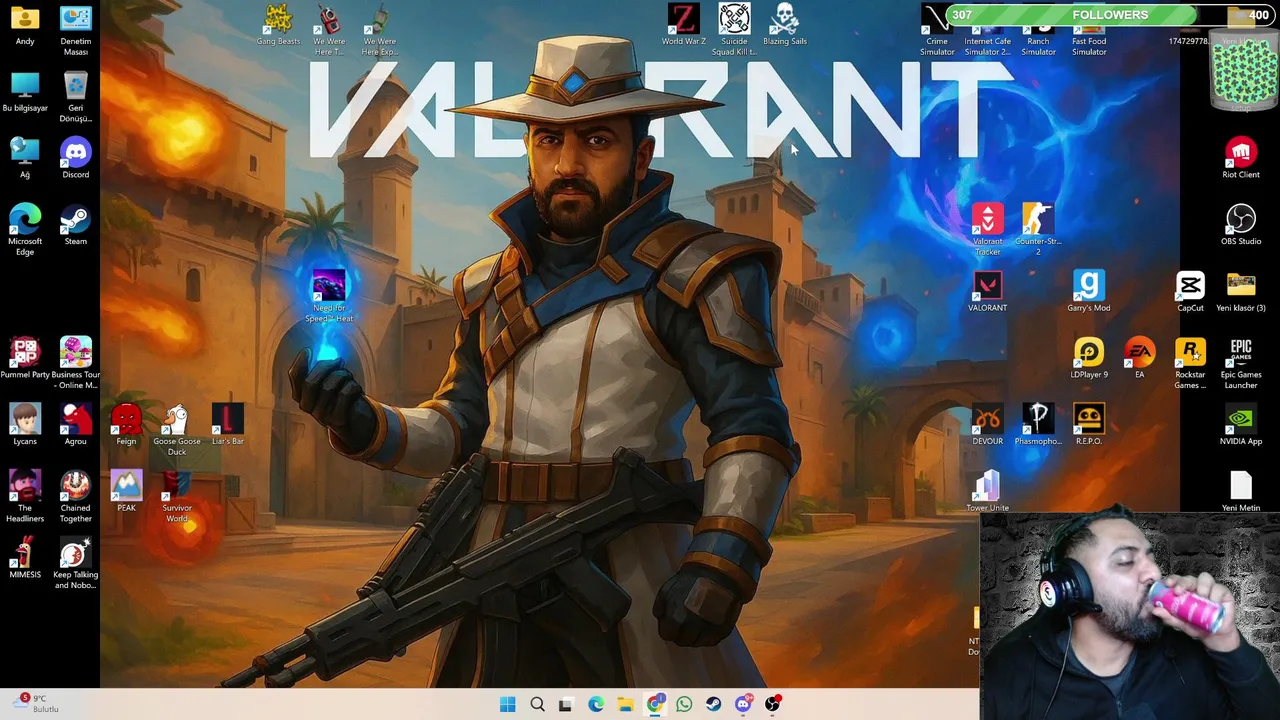Select the Andy folder icon
The width and height of the screenshot is (1280, 720).
pos(25,25)
